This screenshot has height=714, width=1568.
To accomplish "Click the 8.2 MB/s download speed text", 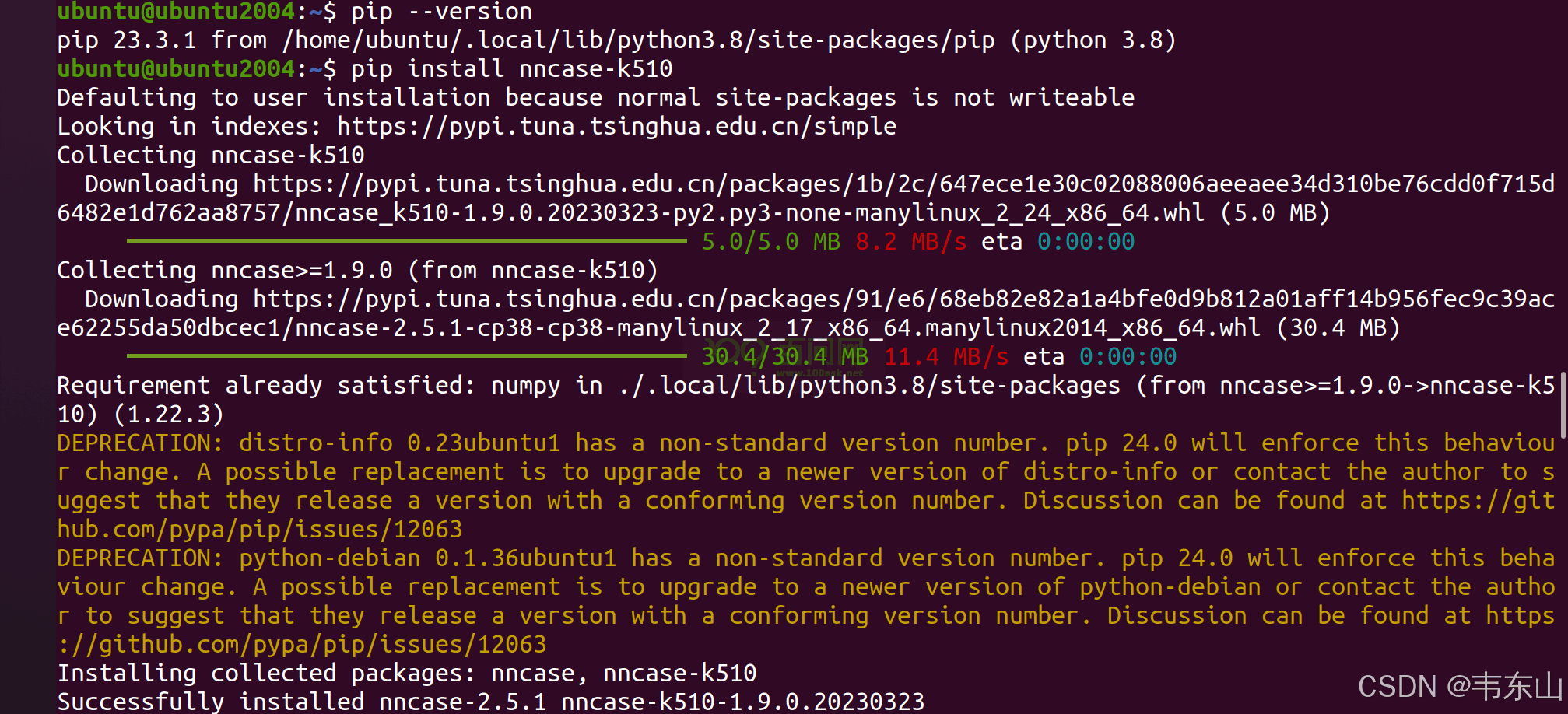I will coord(910,242).
